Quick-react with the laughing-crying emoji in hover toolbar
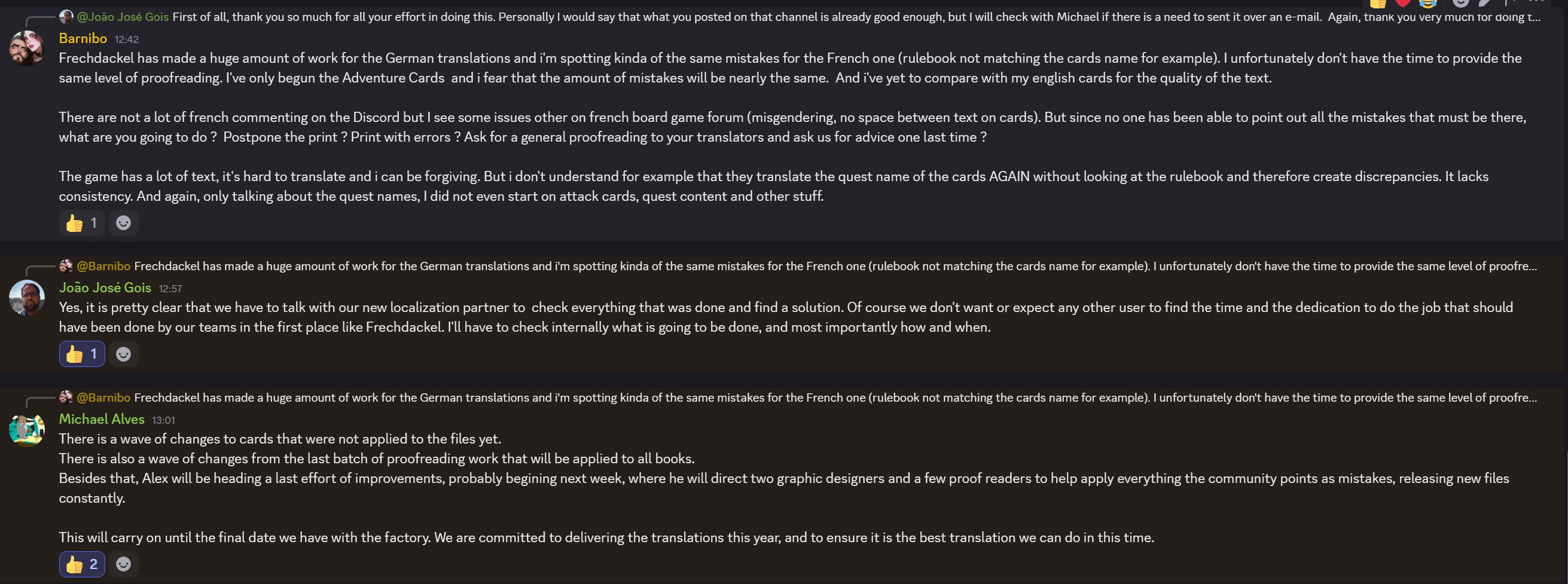This screenshot has height=584, width=1568. tap(1427, 3)
